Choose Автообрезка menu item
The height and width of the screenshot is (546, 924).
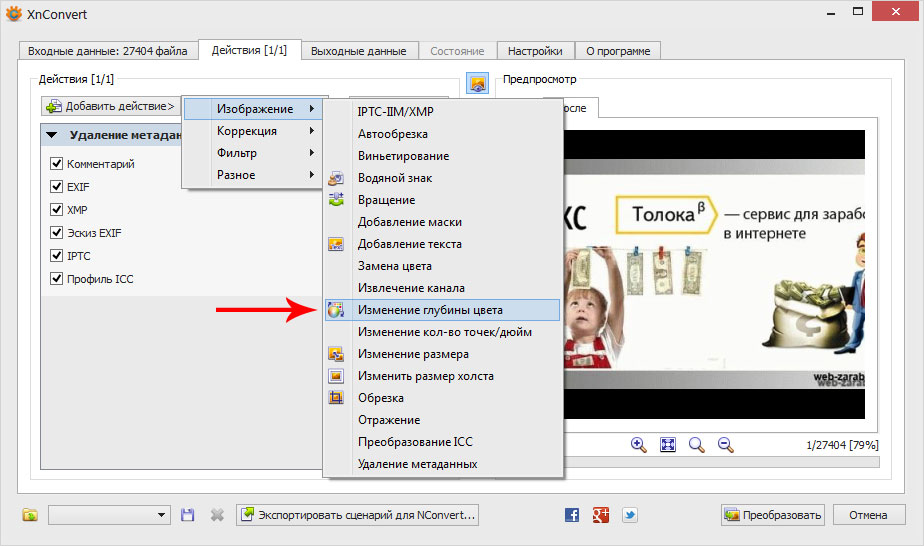442,134
